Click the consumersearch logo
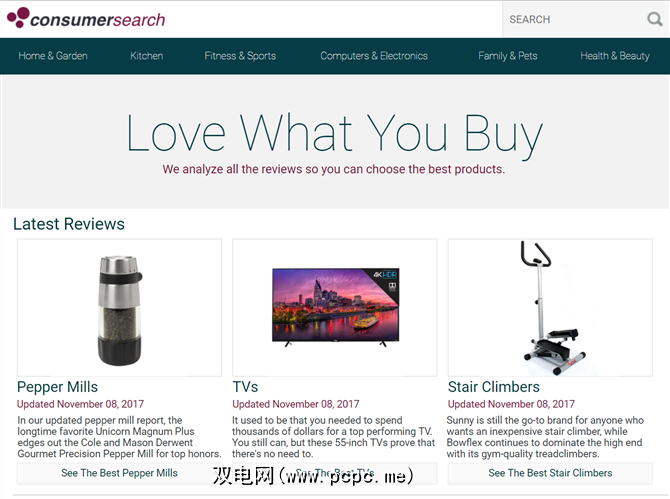The width and height of the screenshot is (670, 499). click(86, 18)
